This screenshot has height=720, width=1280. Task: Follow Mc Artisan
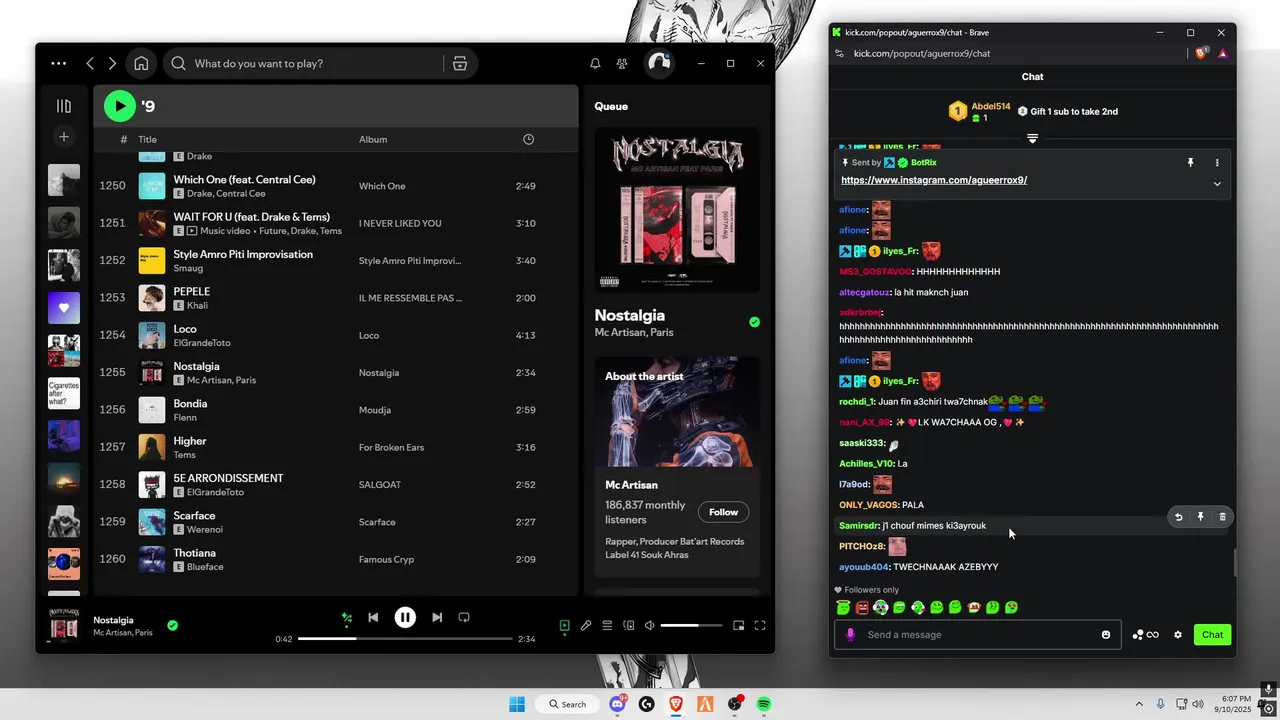click(723, 512)
